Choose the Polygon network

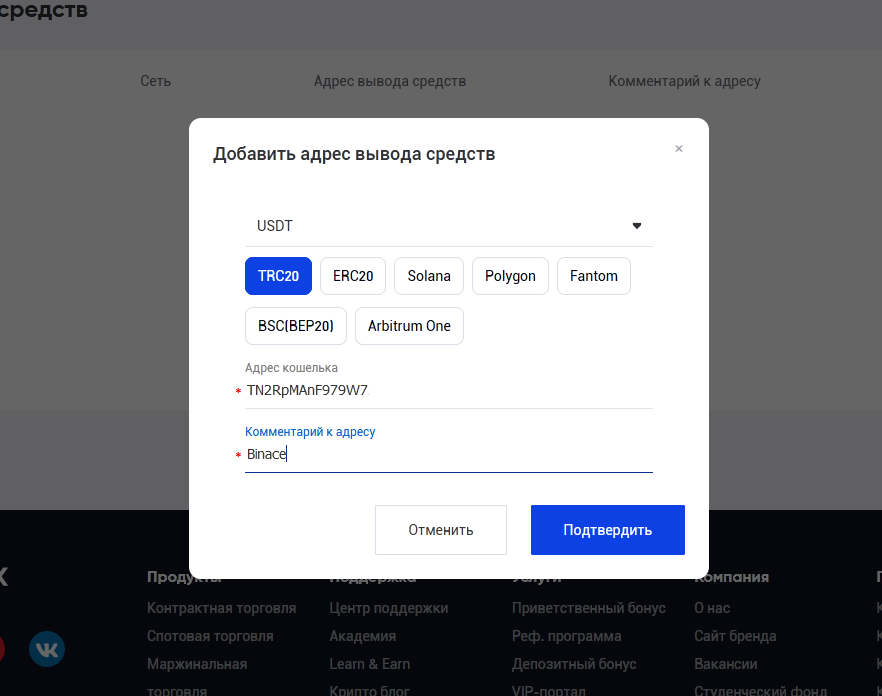click(x=510, y=276)
